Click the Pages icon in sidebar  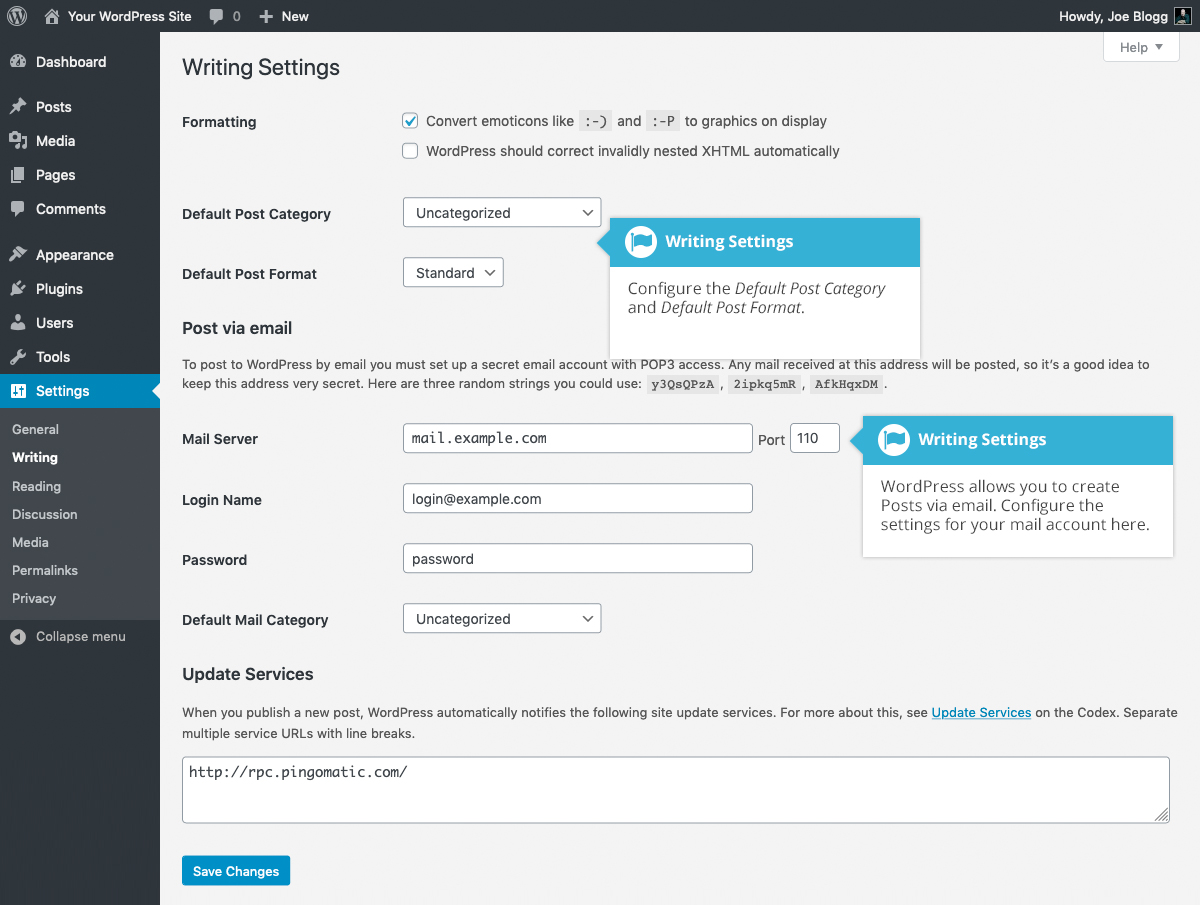point(18,175)
